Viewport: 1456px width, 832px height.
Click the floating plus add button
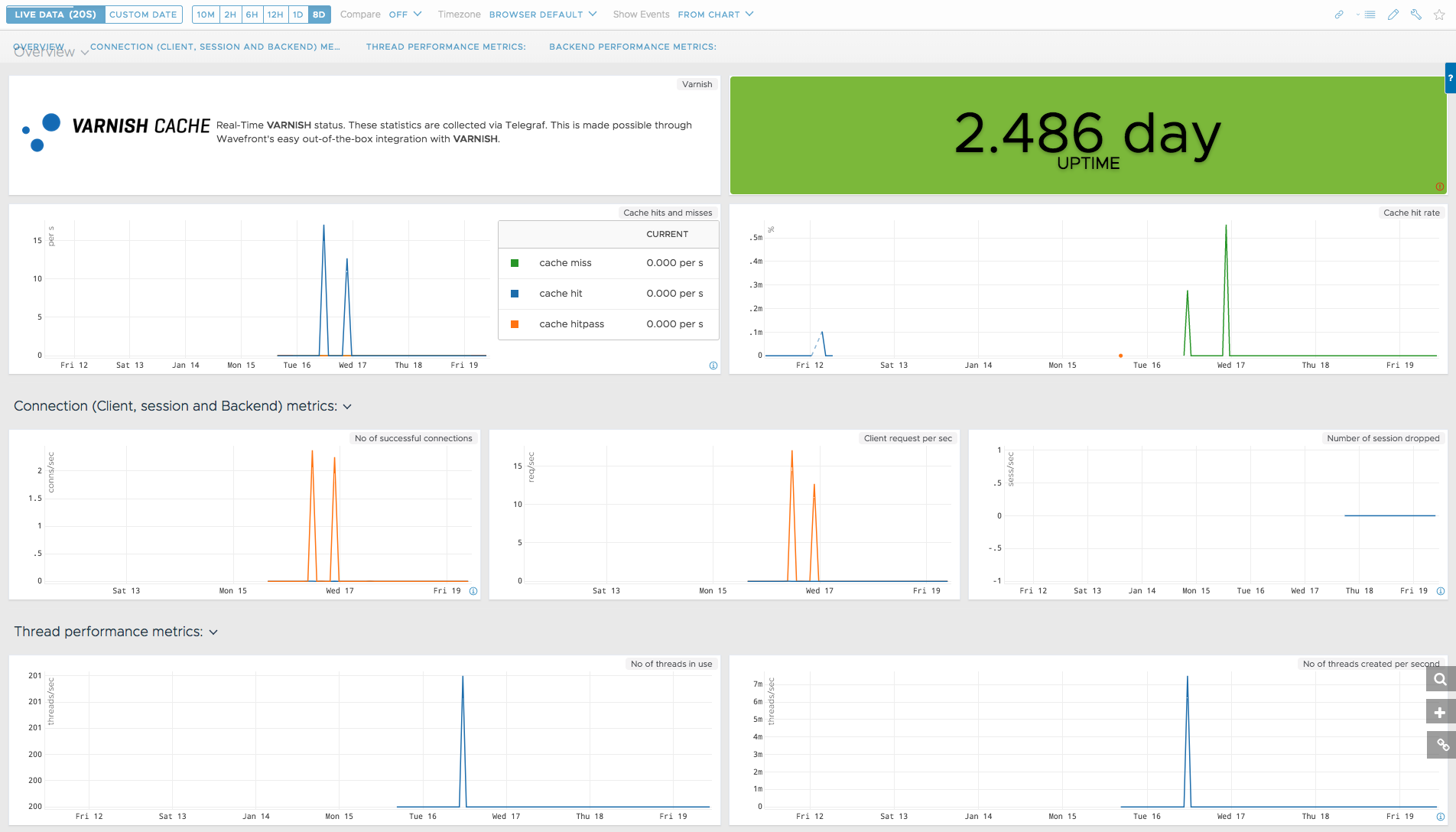coord(1441,712)
